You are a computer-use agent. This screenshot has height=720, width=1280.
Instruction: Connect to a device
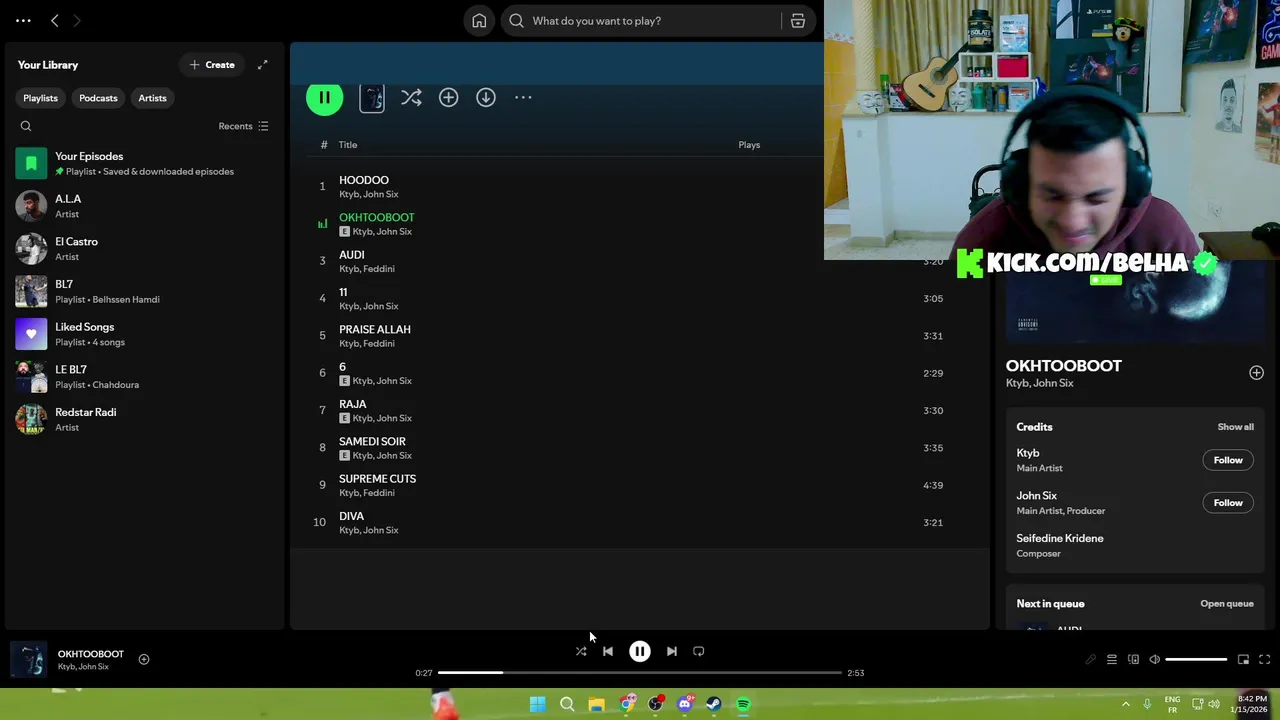[x=1133, y=660]
